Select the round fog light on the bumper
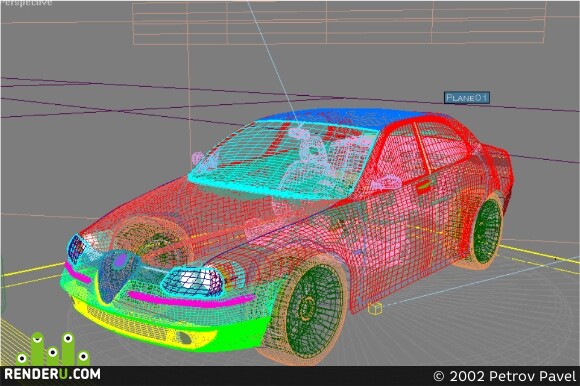 click(x=183, y=338)
